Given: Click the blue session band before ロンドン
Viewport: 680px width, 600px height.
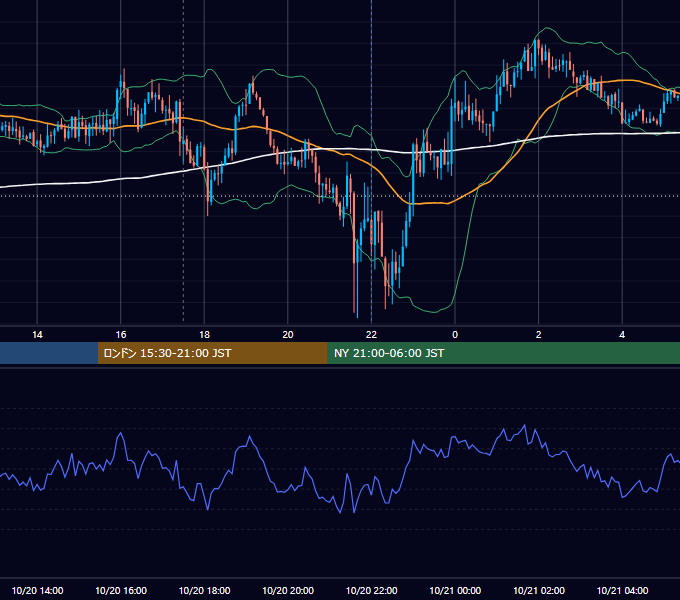Looking at the screenshot, I should point(49,353).
